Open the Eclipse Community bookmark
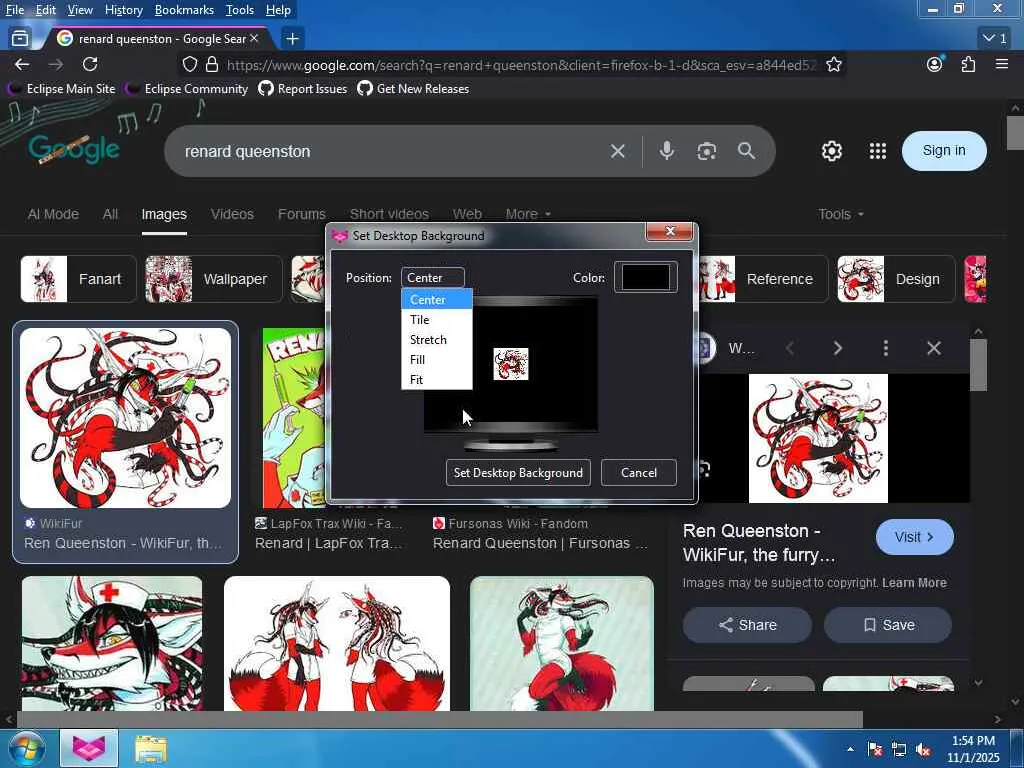 coord(187,89)
